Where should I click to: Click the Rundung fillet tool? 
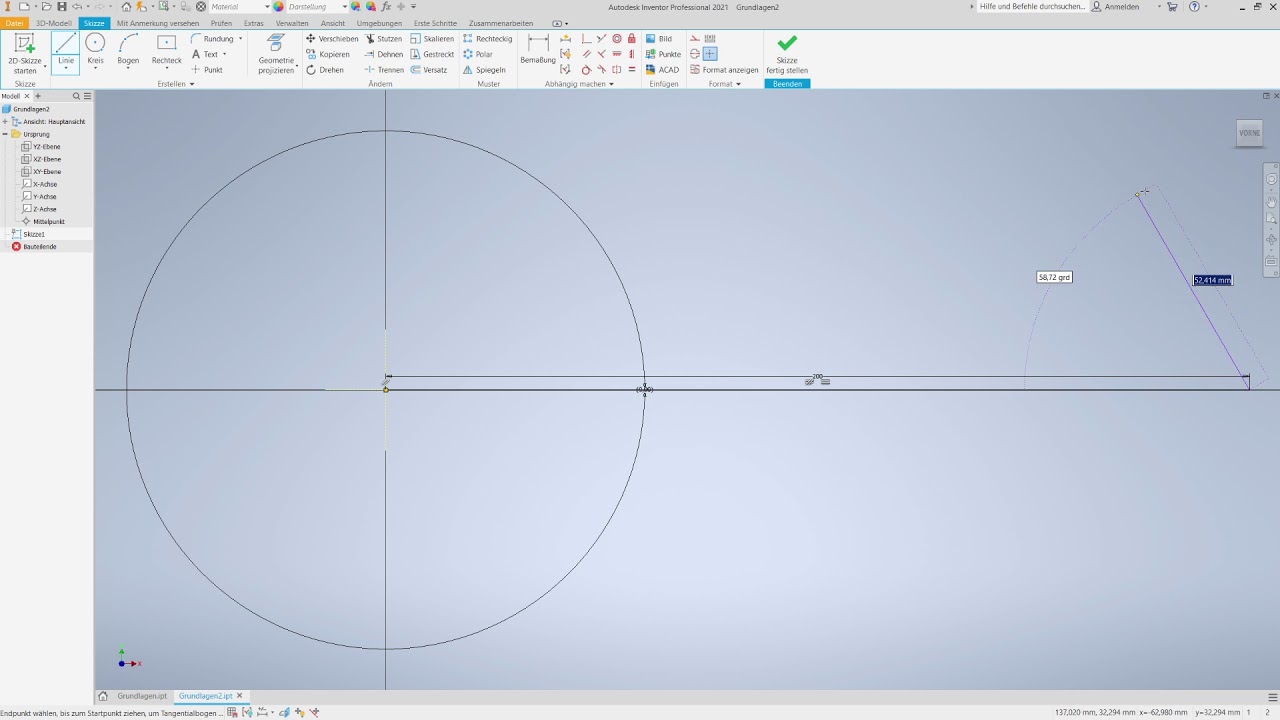(x=212, y=39)
